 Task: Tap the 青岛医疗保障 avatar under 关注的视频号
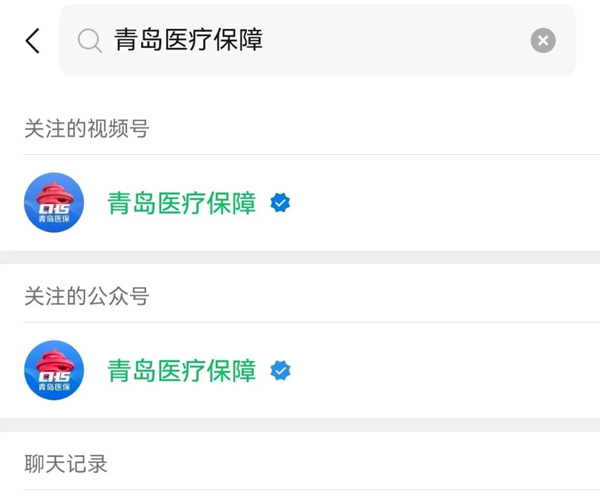click(x=54, y=203)
